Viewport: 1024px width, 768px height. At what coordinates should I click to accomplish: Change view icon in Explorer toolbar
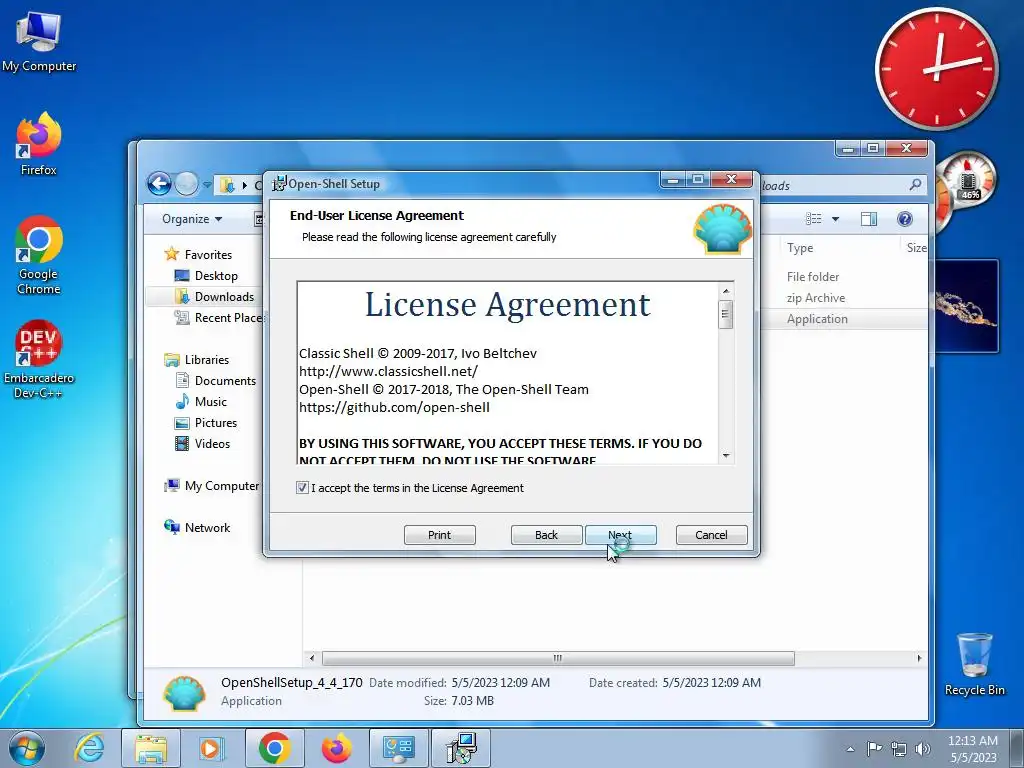813,219
